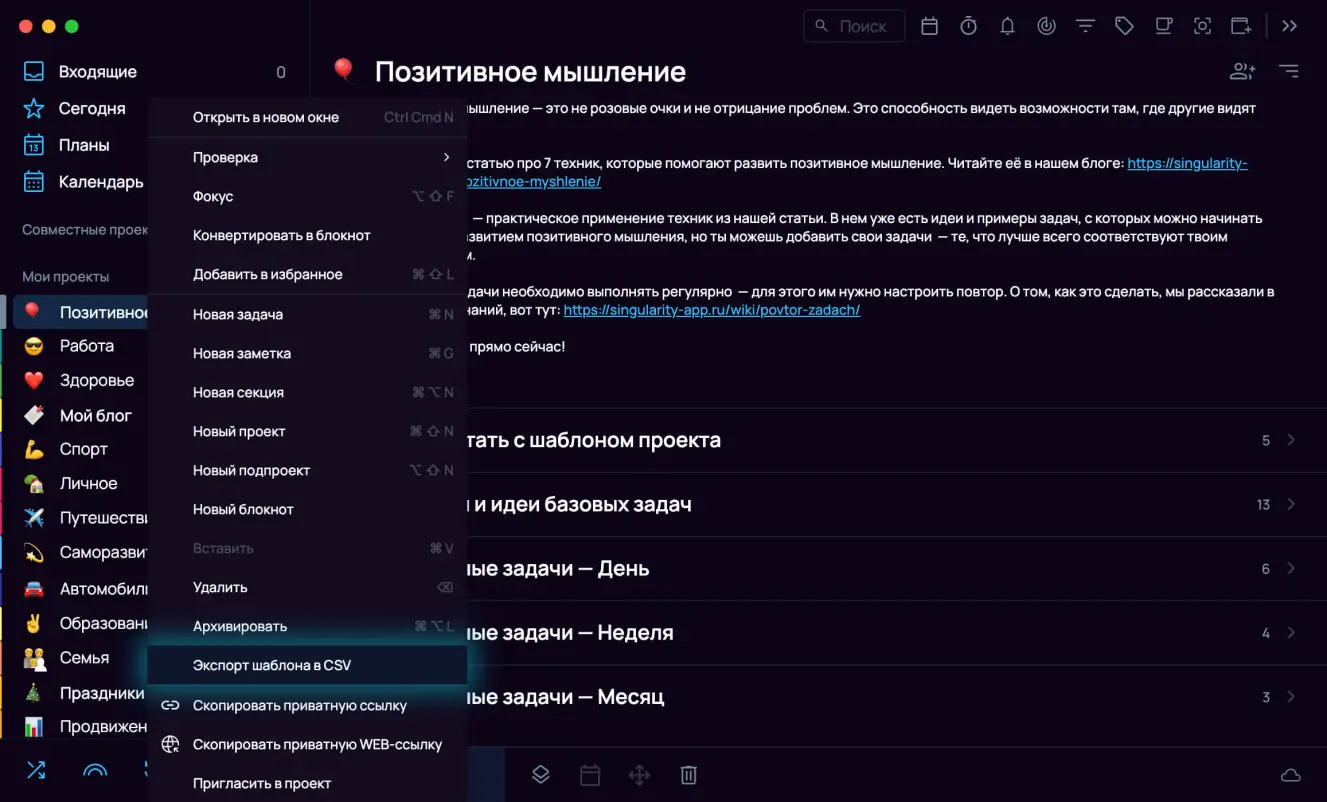The width and height of the screenshot is (1327, 802).
Task: Click the coffee cup icon
Action: pyautogui.click(x=1163, y=26)
